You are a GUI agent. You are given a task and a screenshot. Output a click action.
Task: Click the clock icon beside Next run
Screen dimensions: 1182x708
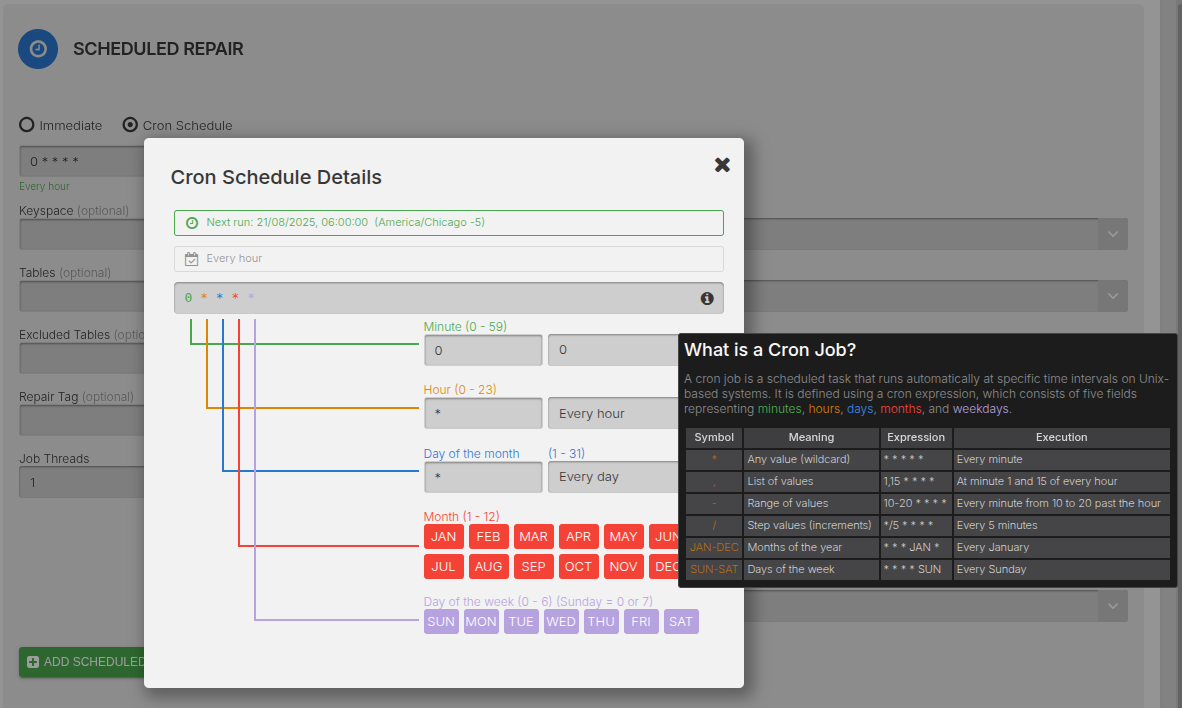[192, 222]
